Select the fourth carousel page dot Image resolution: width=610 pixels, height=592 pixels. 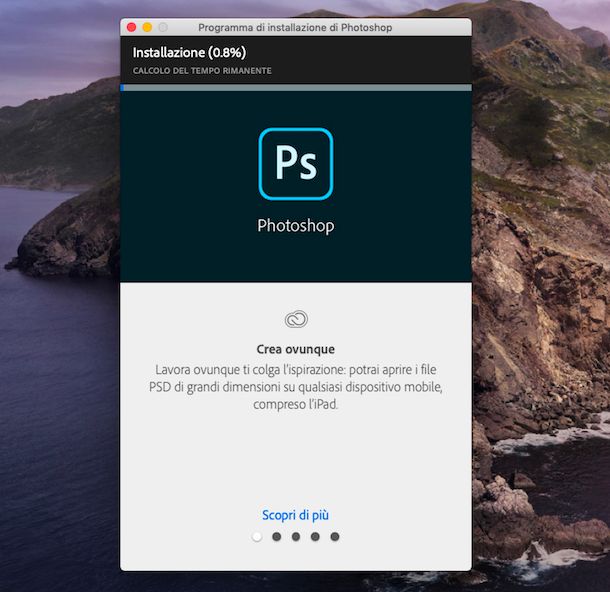pyautogui.click(x=316, y=537)
